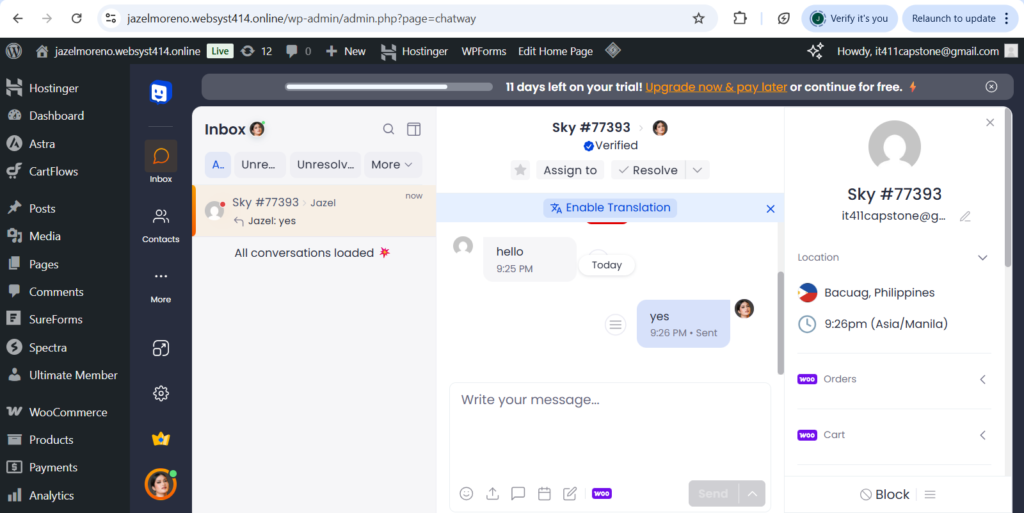The height and width of the screenshot is (513, 1024).
Task: Click the WooCommerce icon in message toolbar
Action: click(602, 493)
